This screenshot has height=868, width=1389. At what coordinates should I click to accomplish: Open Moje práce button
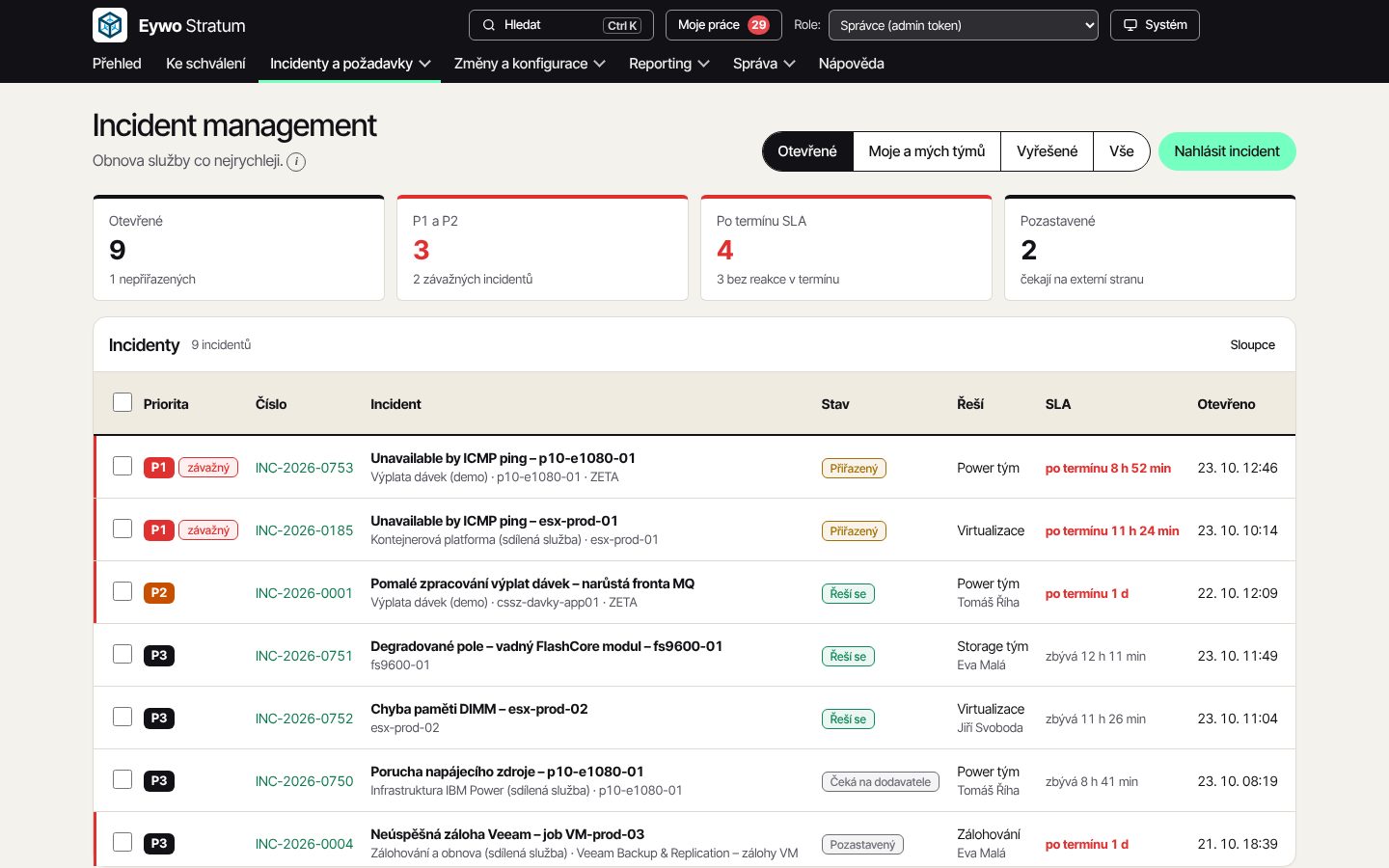coord(723,25)
